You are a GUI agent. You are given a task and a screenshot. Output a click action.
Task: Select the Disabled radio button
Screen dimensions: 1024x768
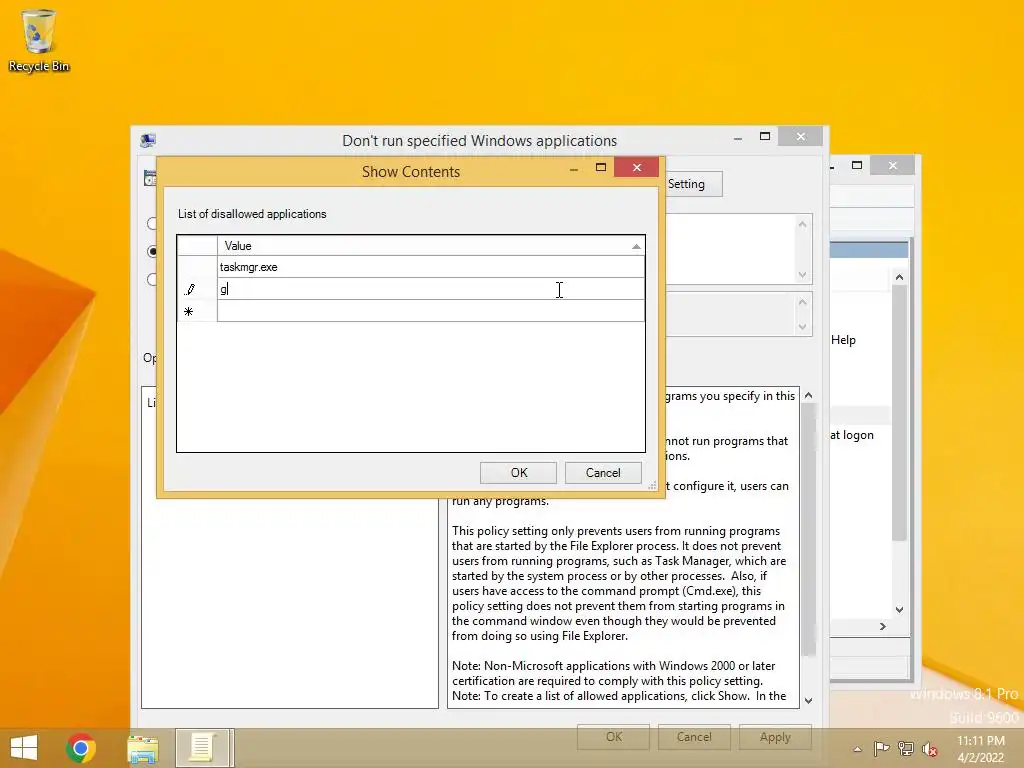tap(152, 280)
